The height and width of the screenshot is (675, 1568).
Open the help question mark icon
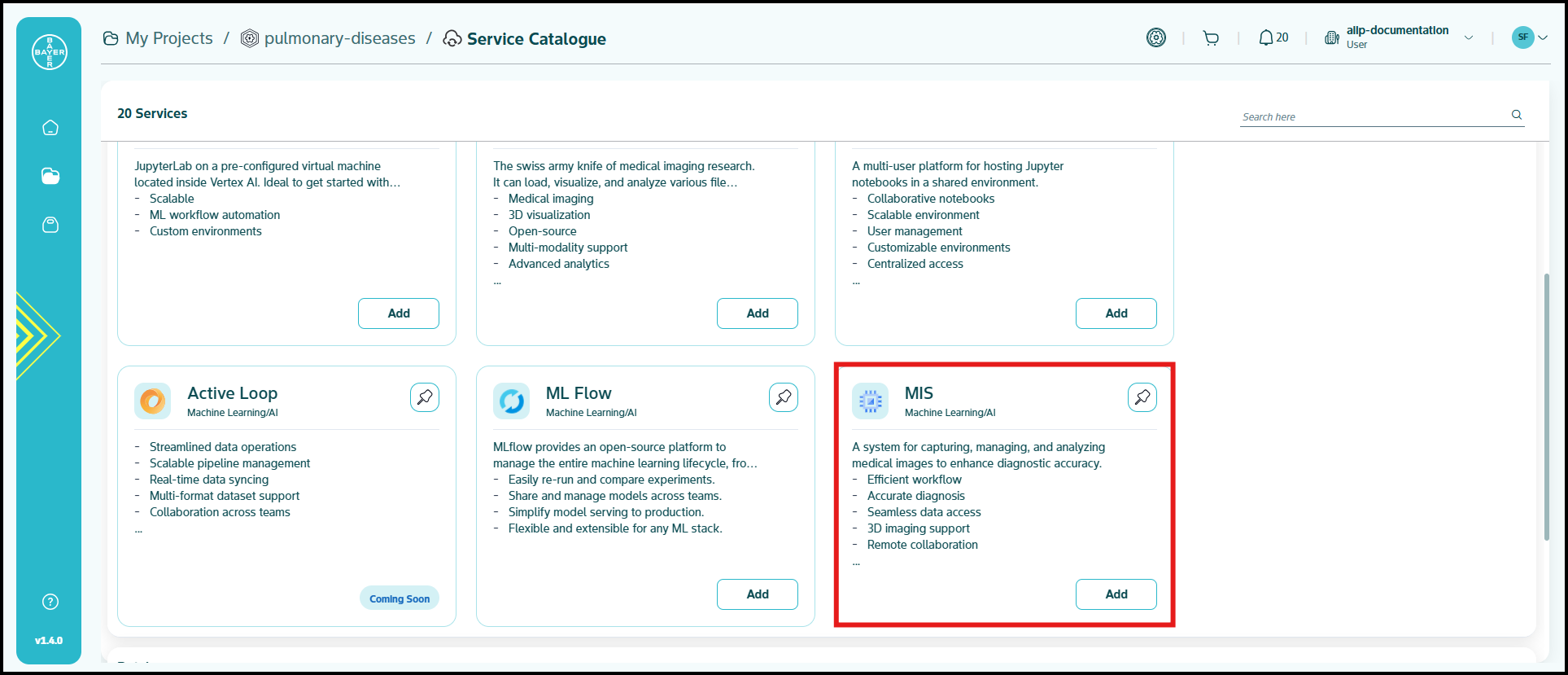click(x=50, y=602)
